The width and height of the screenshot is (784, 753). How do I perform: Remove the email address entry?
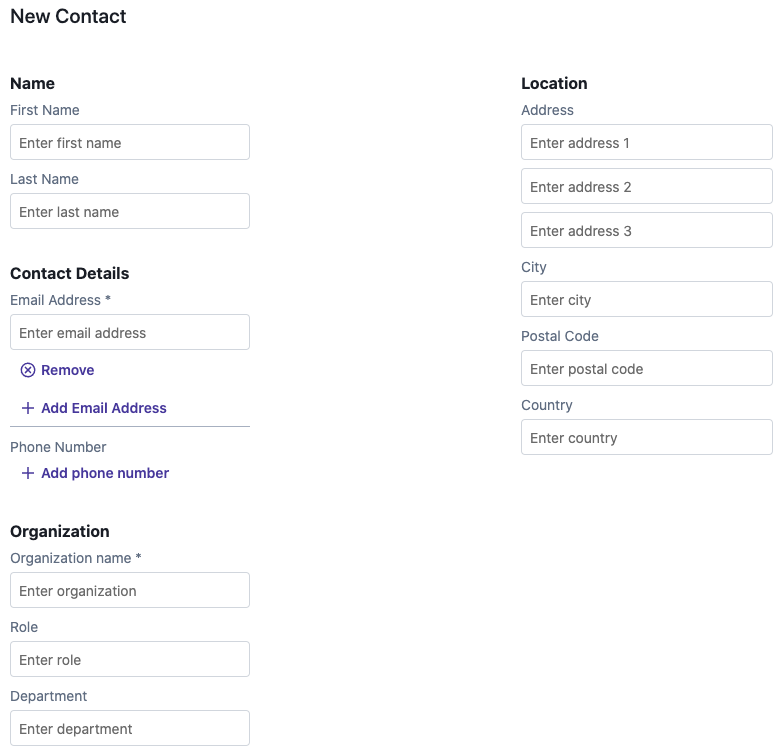tap(57, 370)
